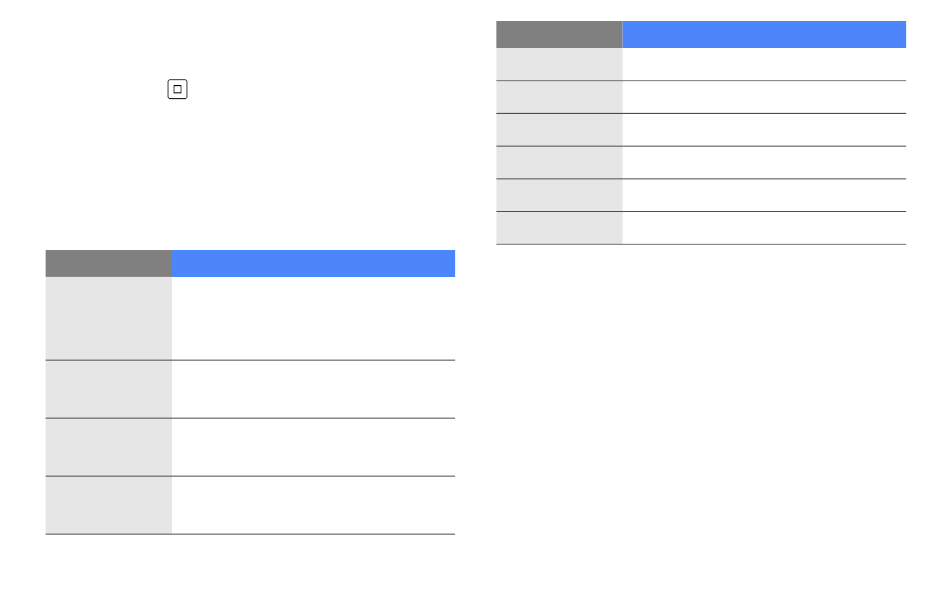Click the third gray row label in the right table

pyautogui.click(x=559, y=130)
